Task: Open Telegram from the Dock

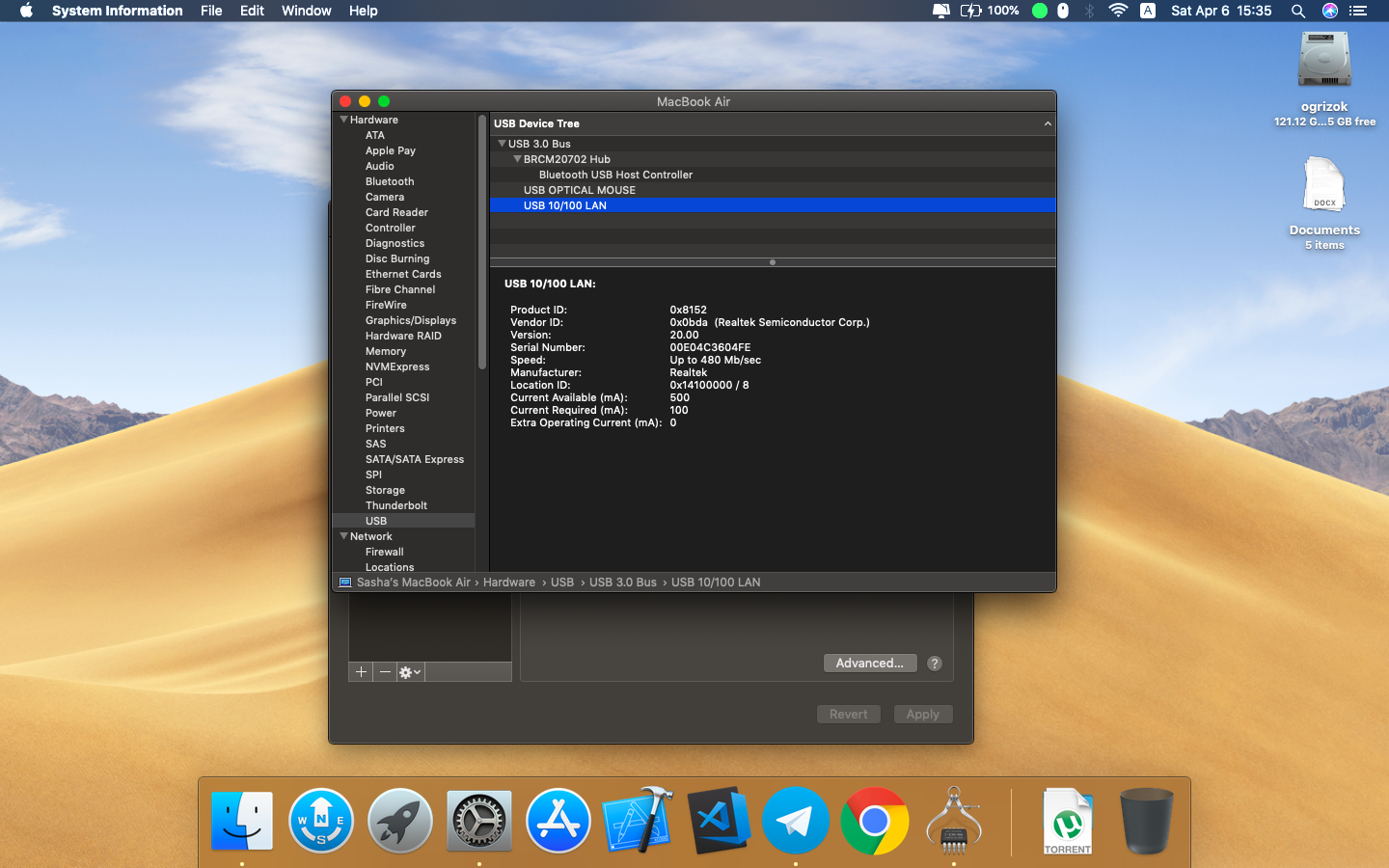Action: (x=796, y=821)
